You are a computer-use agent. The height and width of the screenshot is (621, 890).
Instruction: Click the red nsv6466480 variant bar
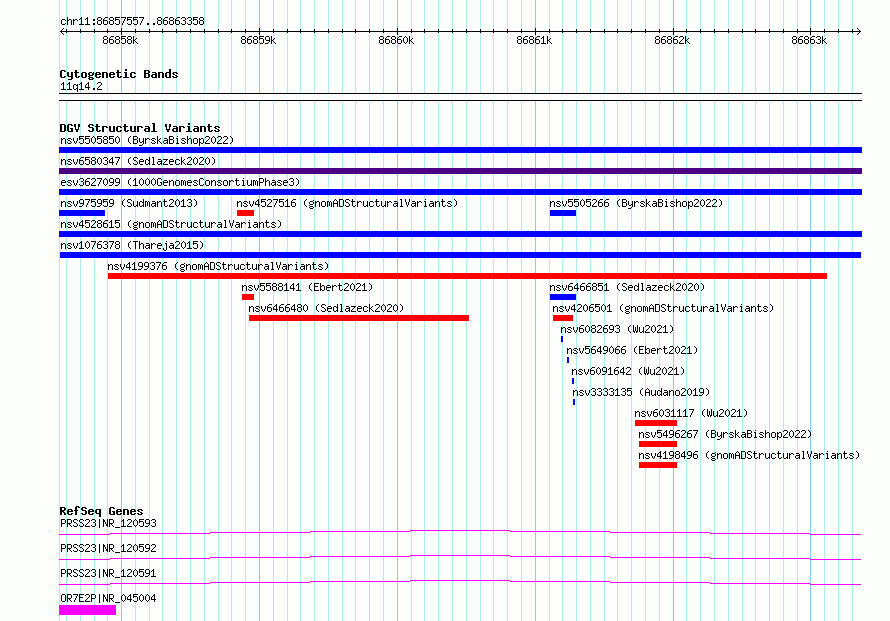pos(359,318)
